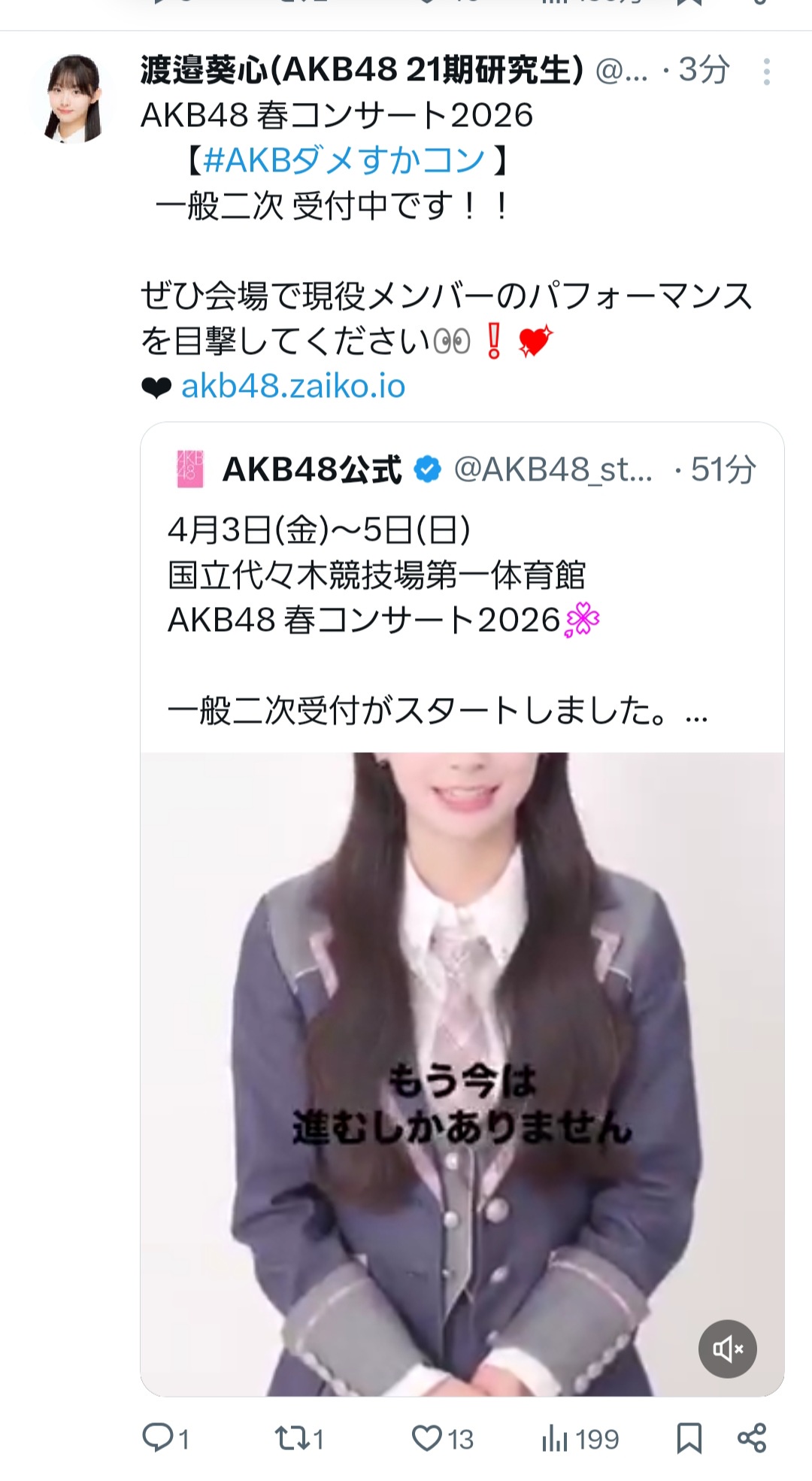Unmute the video with speaker icon
The height and width of the screenshot is (1481, 812).
click(728, 1349)
